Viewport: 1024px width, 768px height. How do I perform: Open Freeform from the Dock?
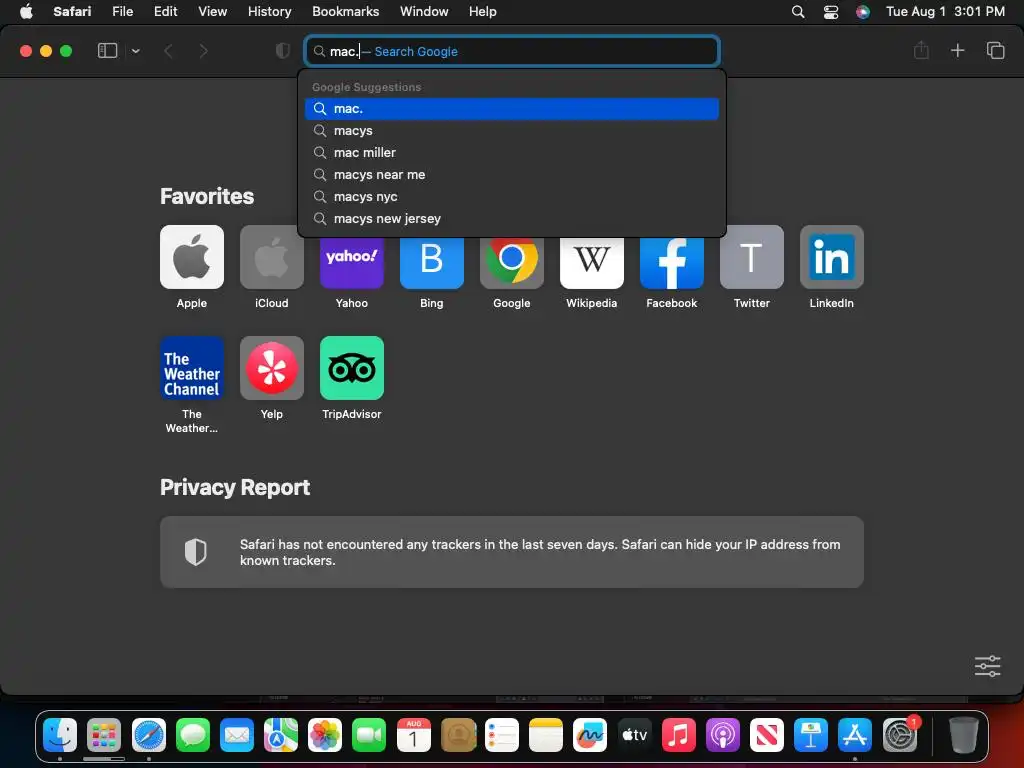click(590, 735)
